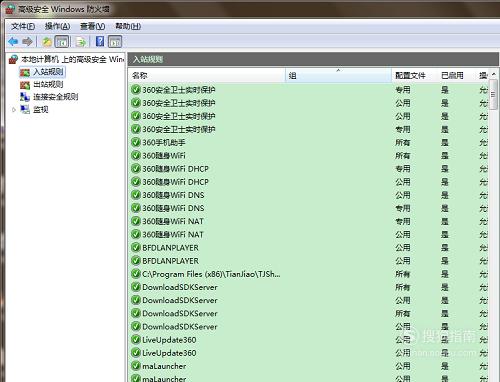Expand the 监视 tree node arrow
500x382 pixels.
[14, 110]
